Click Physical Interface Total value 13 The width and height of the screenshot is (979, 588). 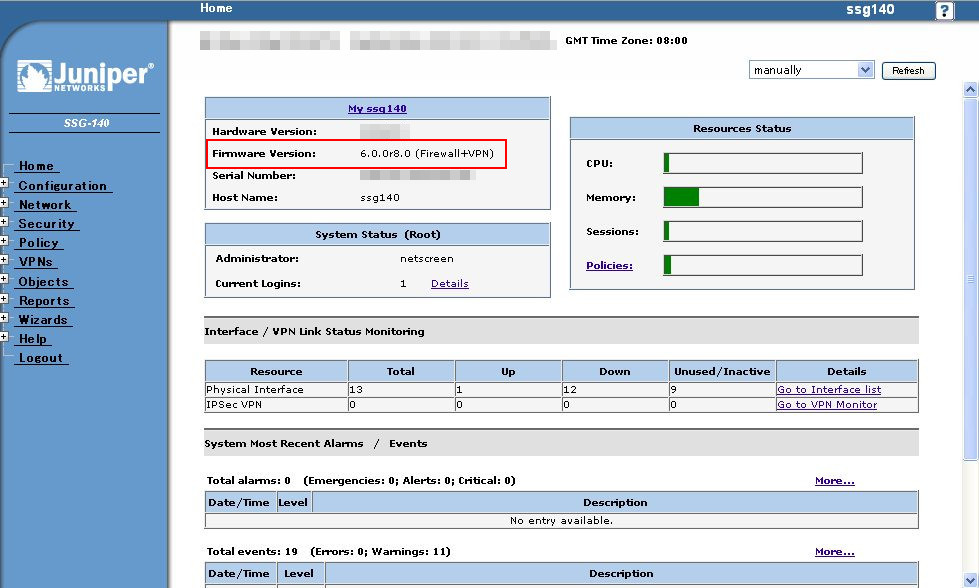click(356, 390)
